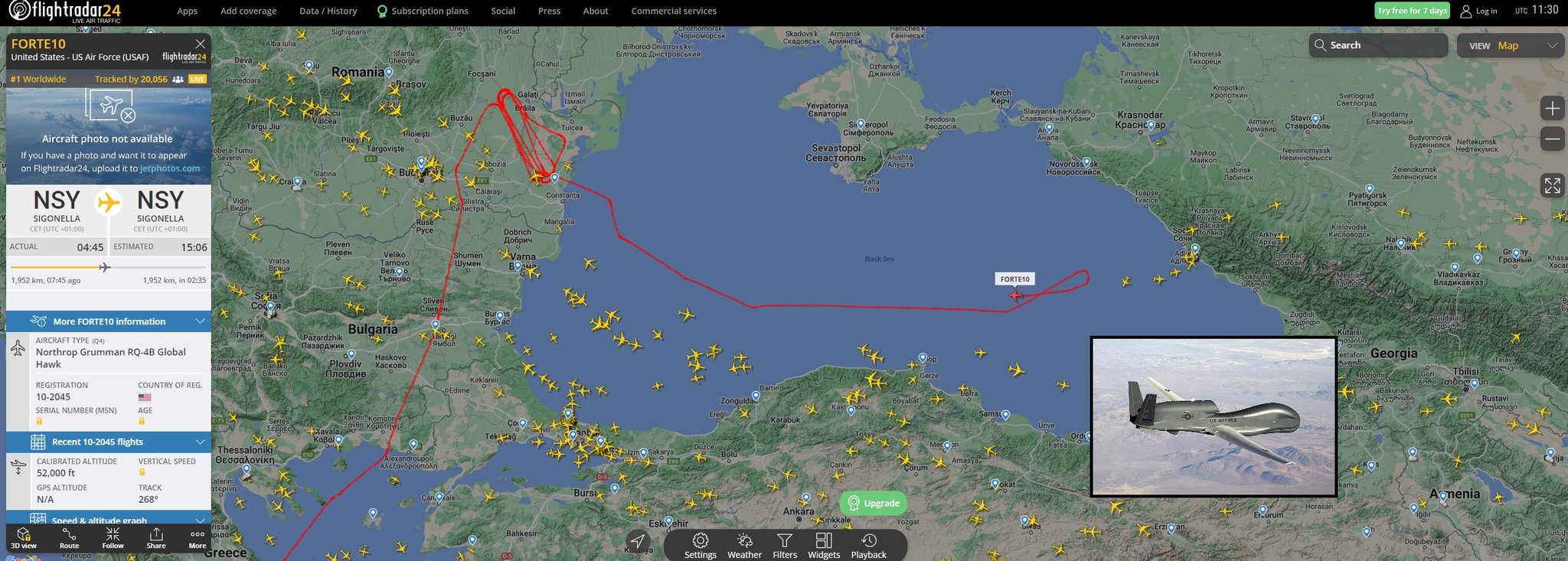
Task: Open the Weather layer options
Action: coord(744,546)
